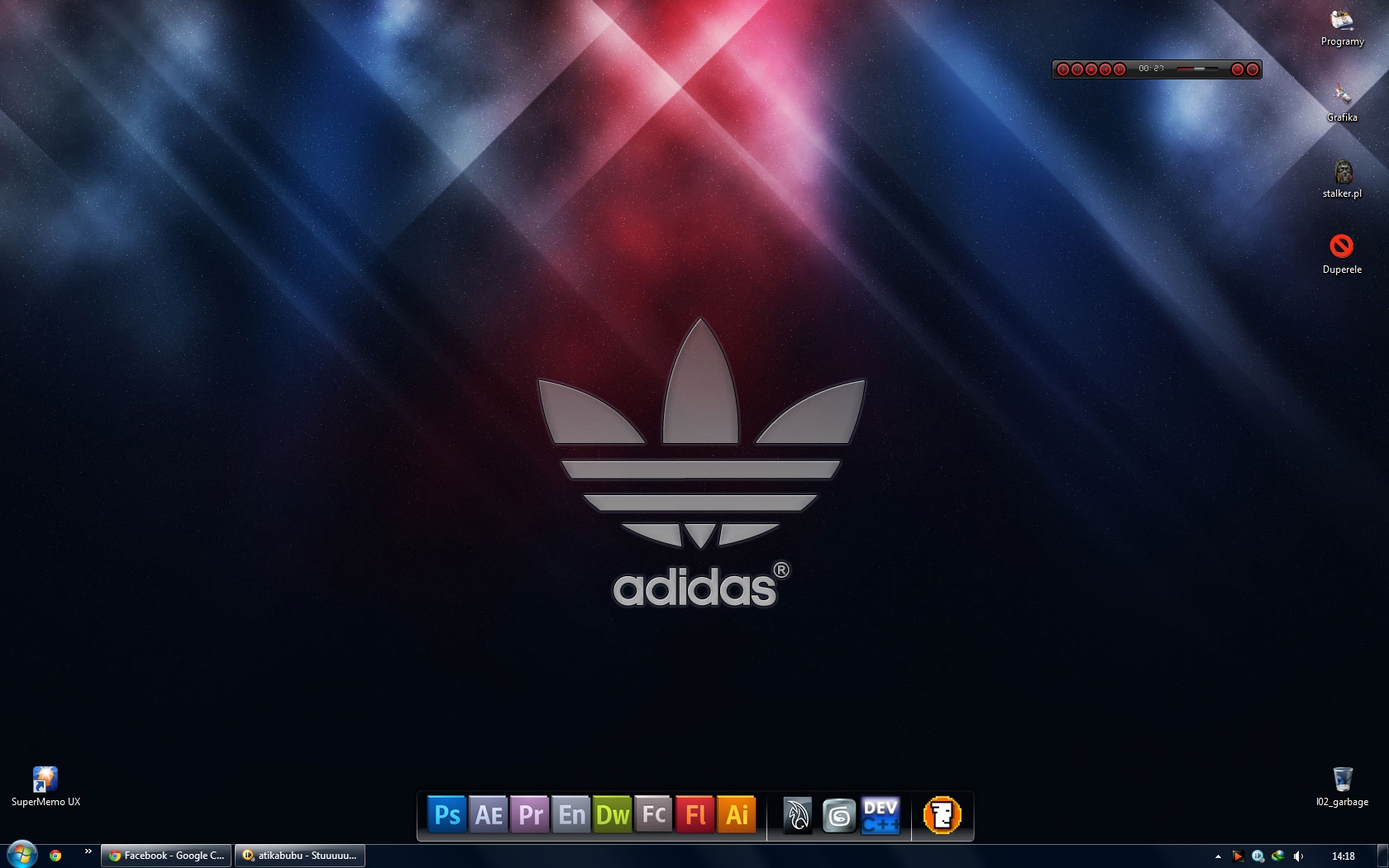Select the stalker.pl desktop icon

point(1342,179)
